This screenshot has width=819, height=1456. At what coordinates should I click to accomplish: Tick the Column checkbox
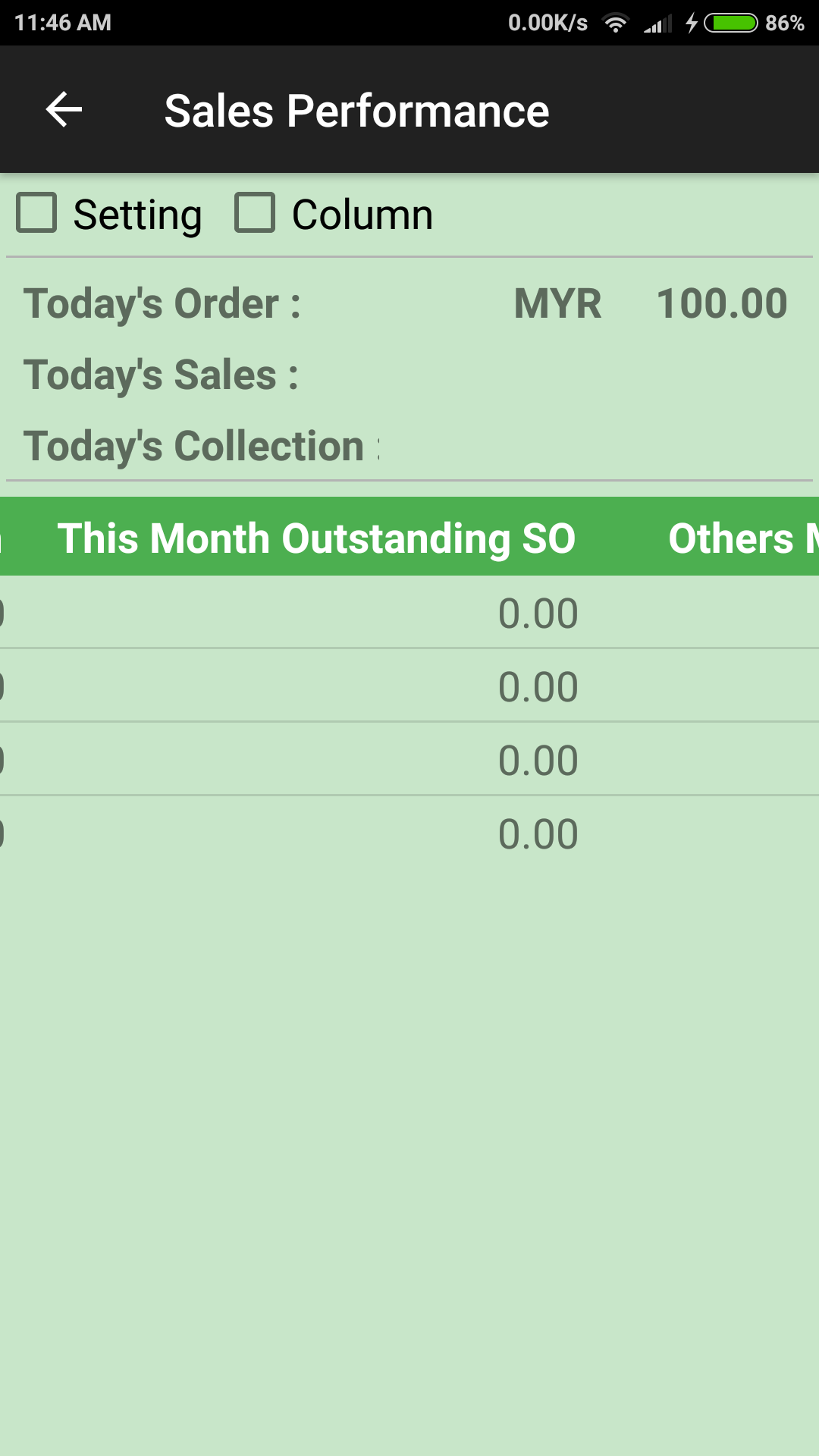255,212
